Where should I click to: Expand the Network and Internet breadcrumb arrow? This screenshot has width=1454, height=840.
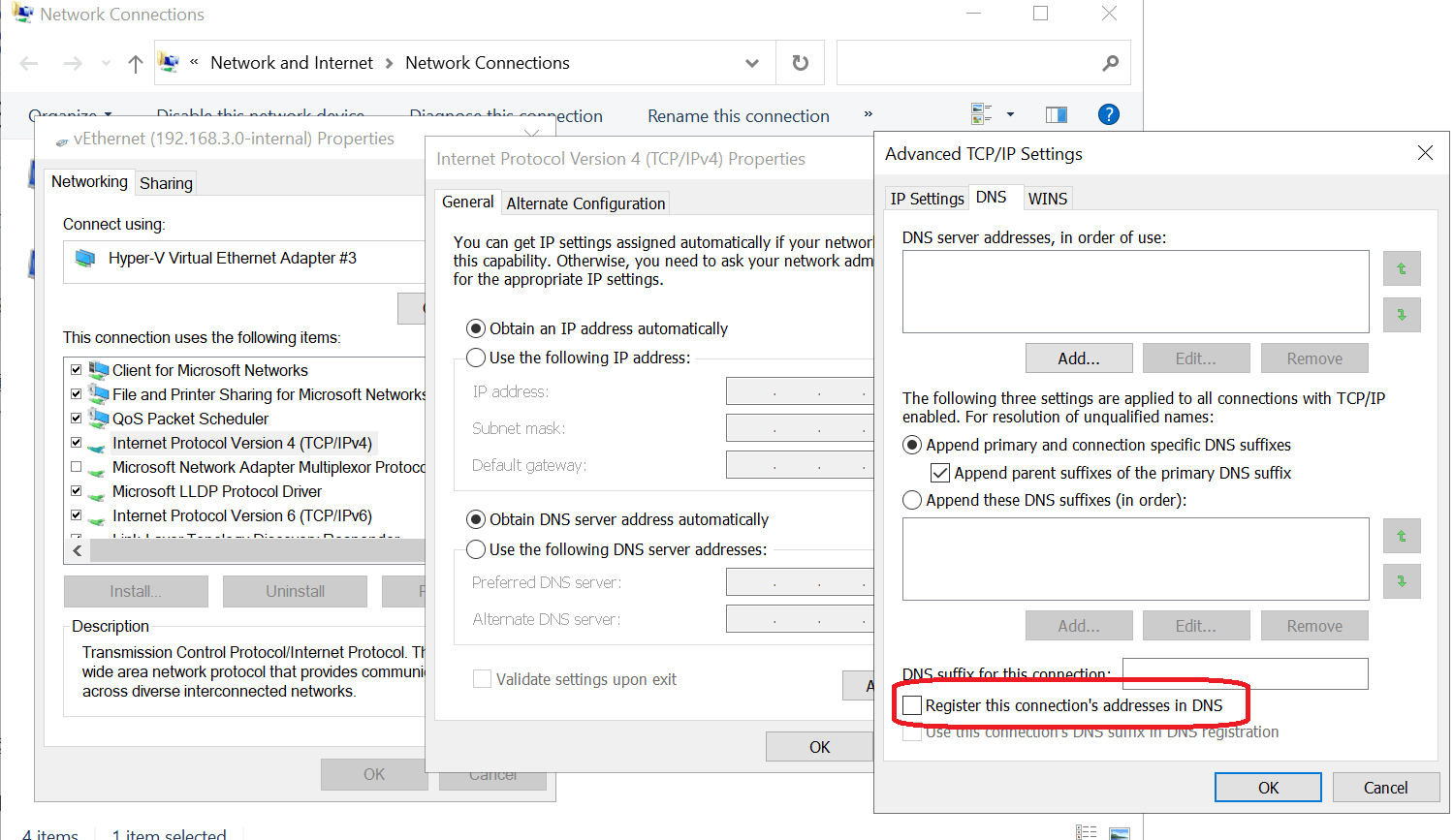coord(389,63)
